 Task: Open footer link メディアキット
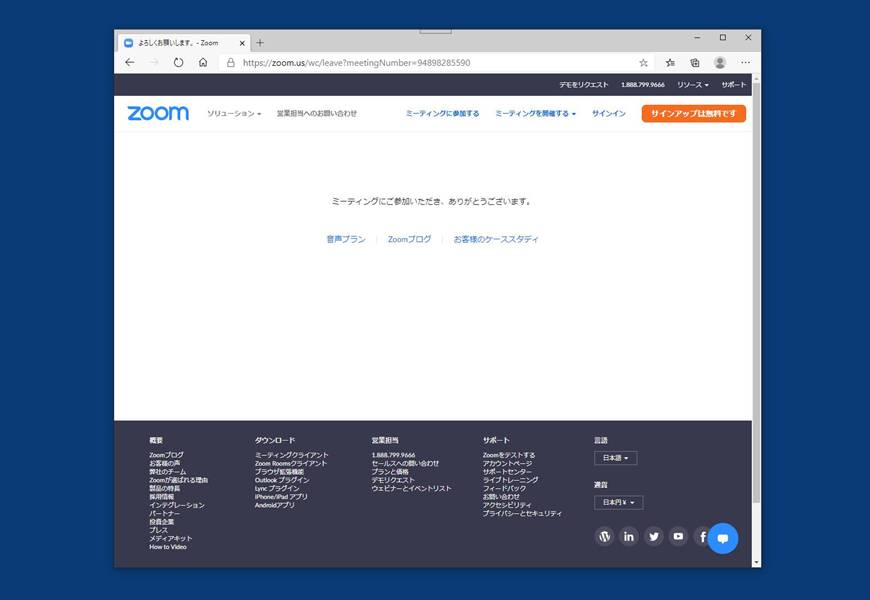(170, 538)
